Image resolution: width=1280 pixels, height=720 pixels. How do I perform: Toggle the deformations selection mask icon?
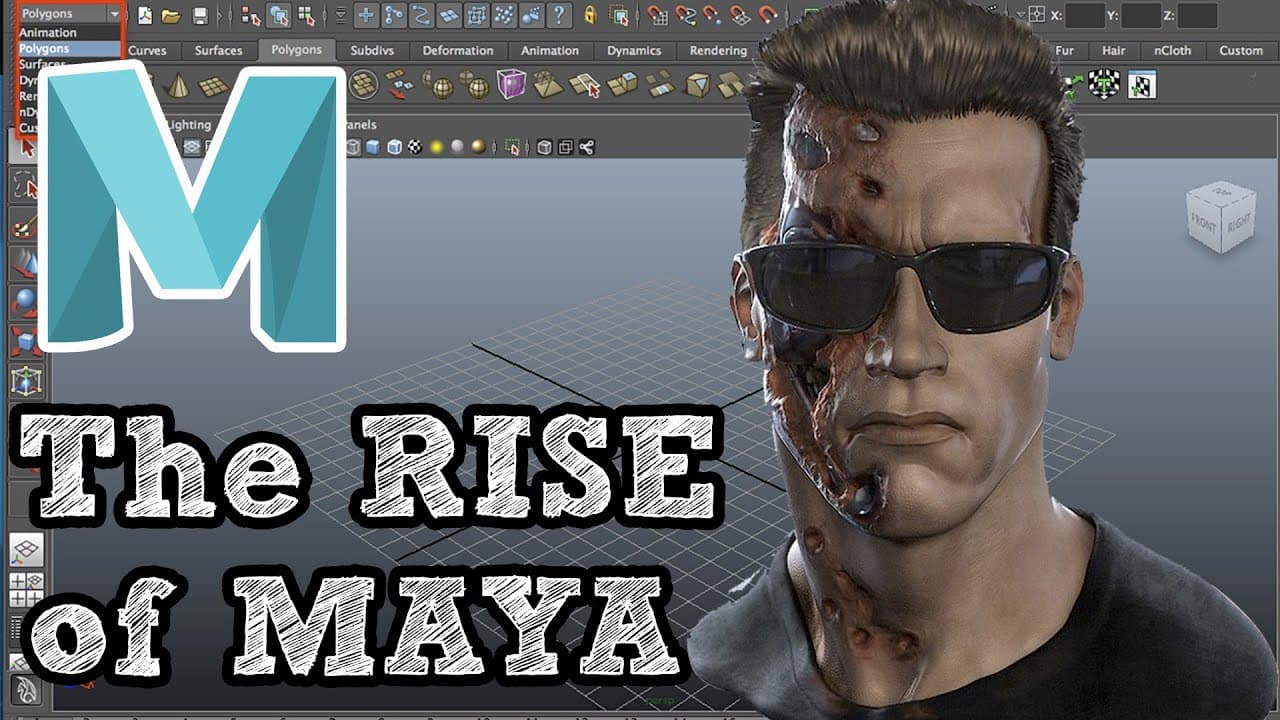(476, 15)
